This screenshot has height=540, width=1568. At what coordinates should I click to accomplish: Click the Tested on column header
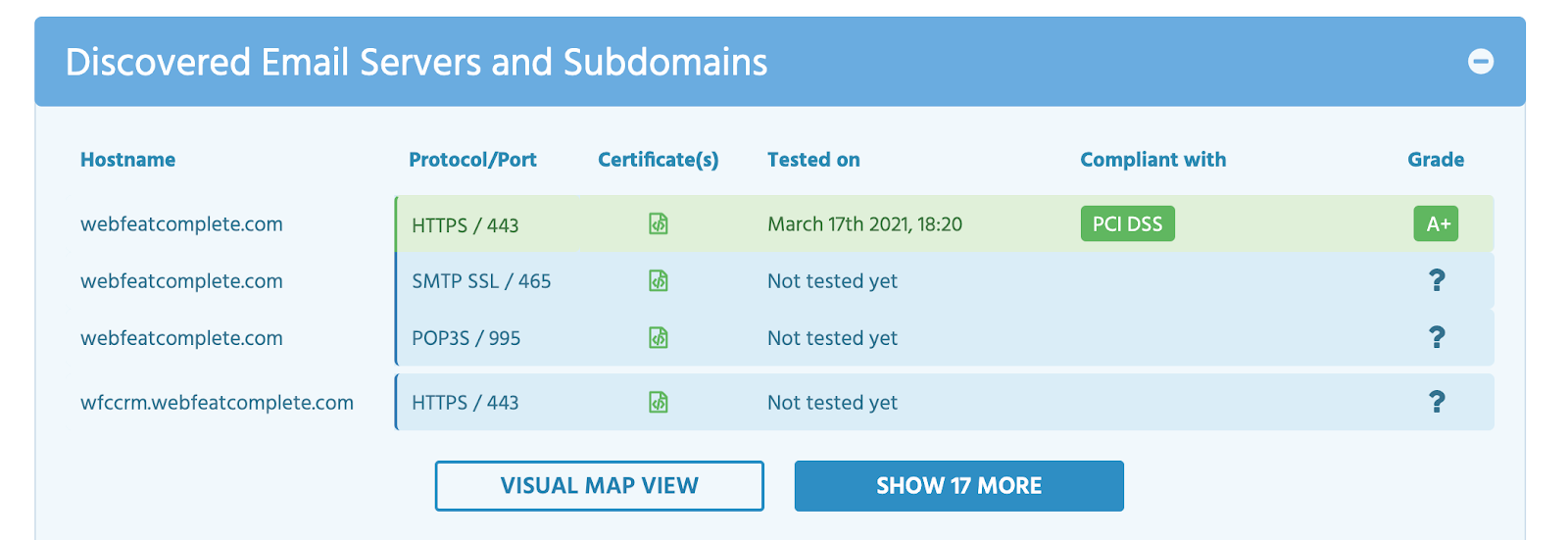tap(813, 160)
